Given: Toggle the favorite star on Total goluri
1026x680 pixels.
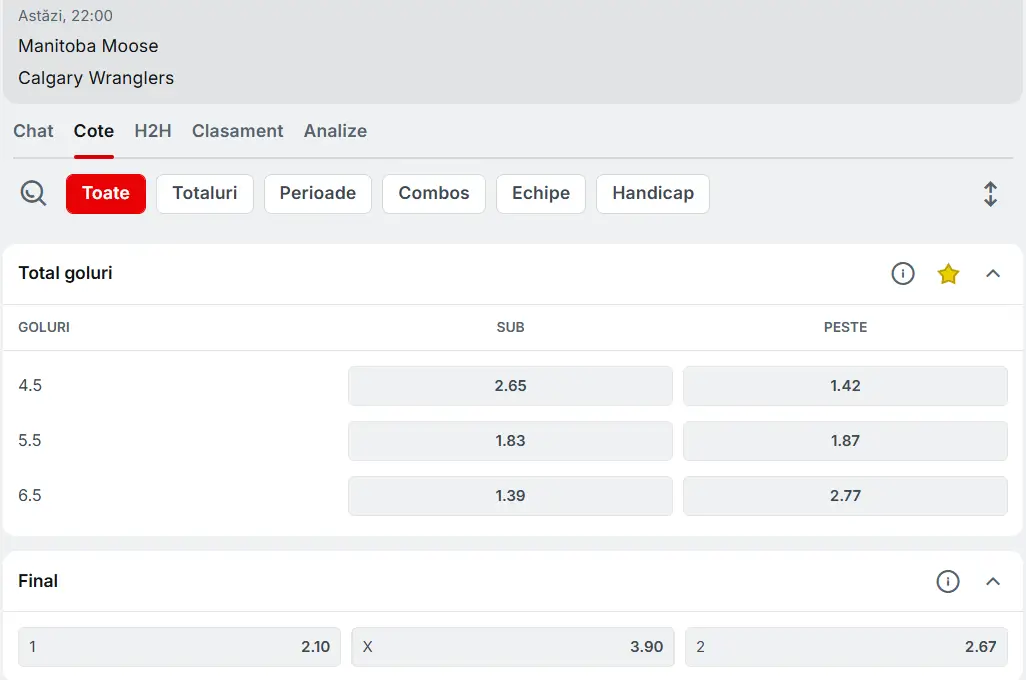Looking at the screenshot, I should pyautogui.click(x=948, y=273).
